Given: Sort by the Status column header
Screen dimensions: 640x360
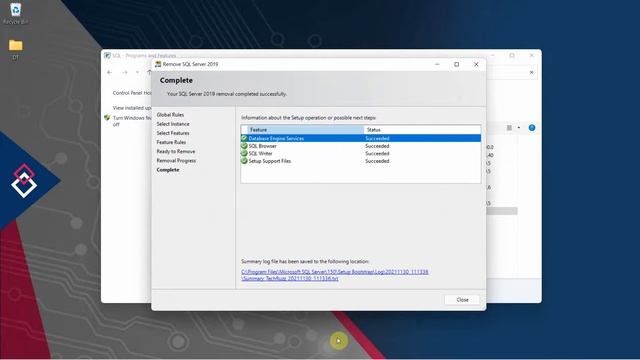Looking at the screenshot, I should (x=422, y=129).
